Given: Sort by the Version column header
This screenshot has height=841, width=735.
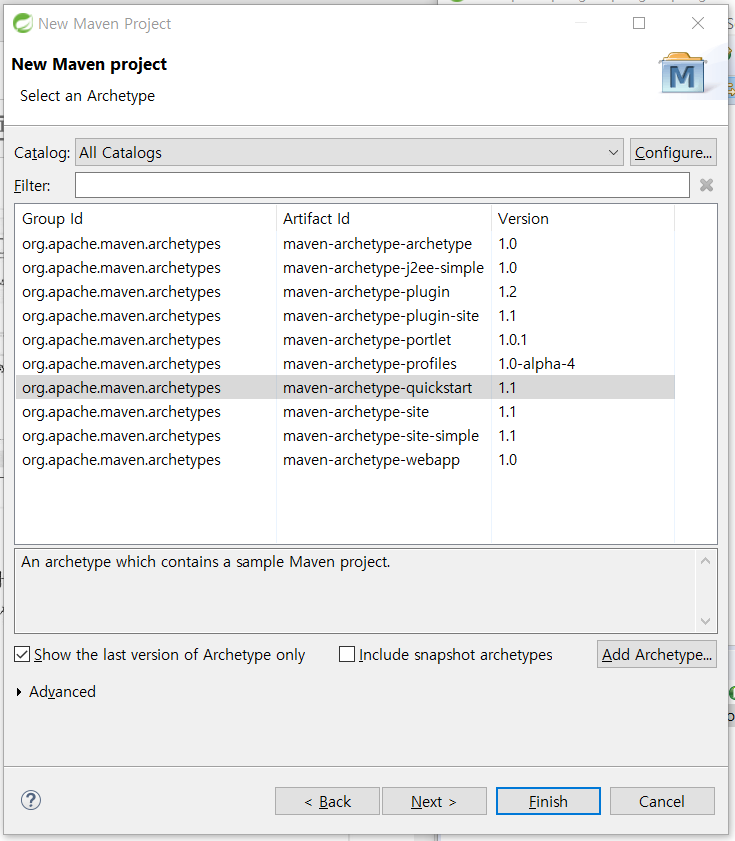Looking at the screenshot, I should pyautogui.click(x=583, y=218).
